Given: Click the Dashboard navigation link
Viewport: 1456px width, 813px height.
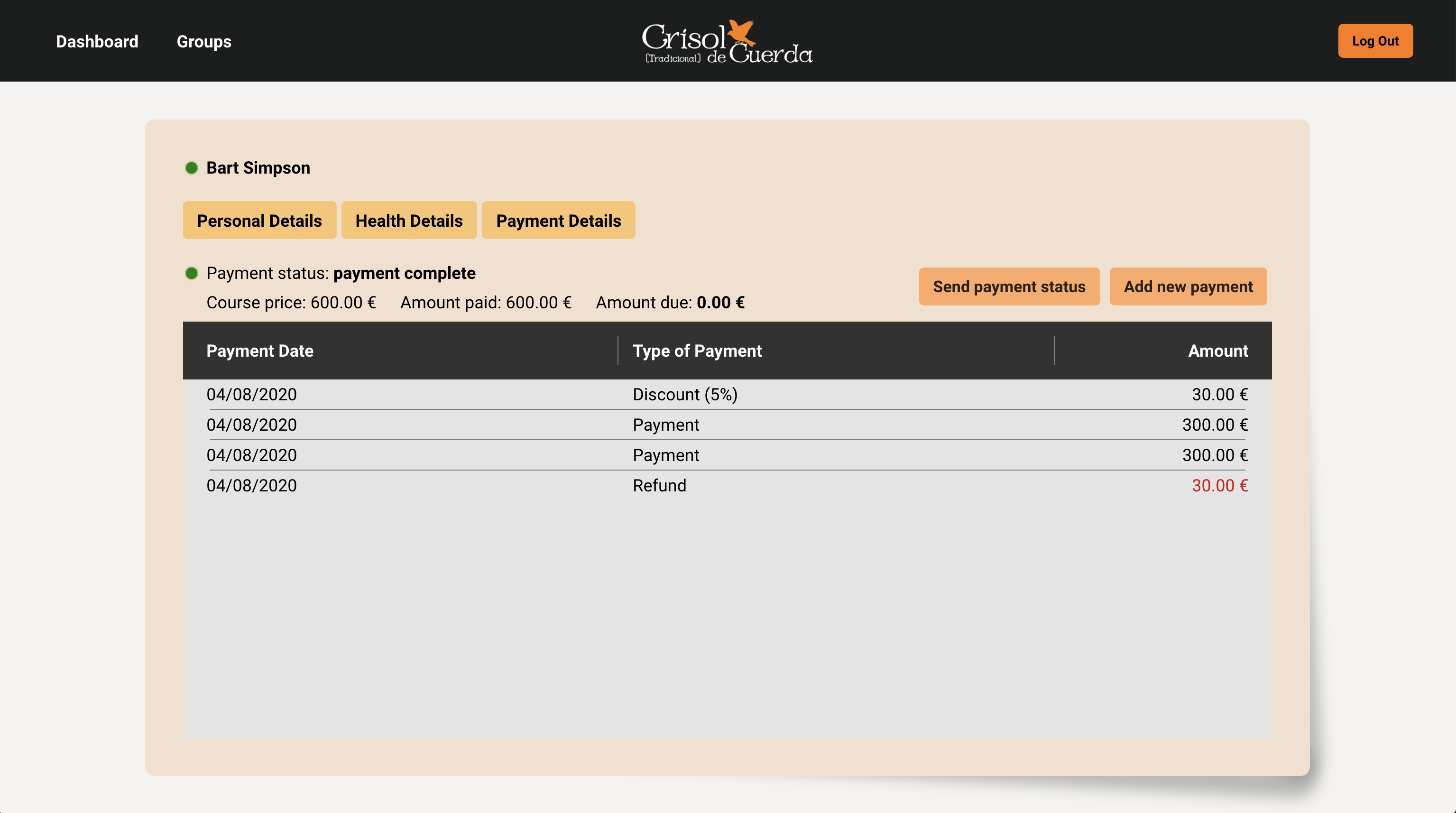Looking at the screenshot, I should click(x=97, y=41).
